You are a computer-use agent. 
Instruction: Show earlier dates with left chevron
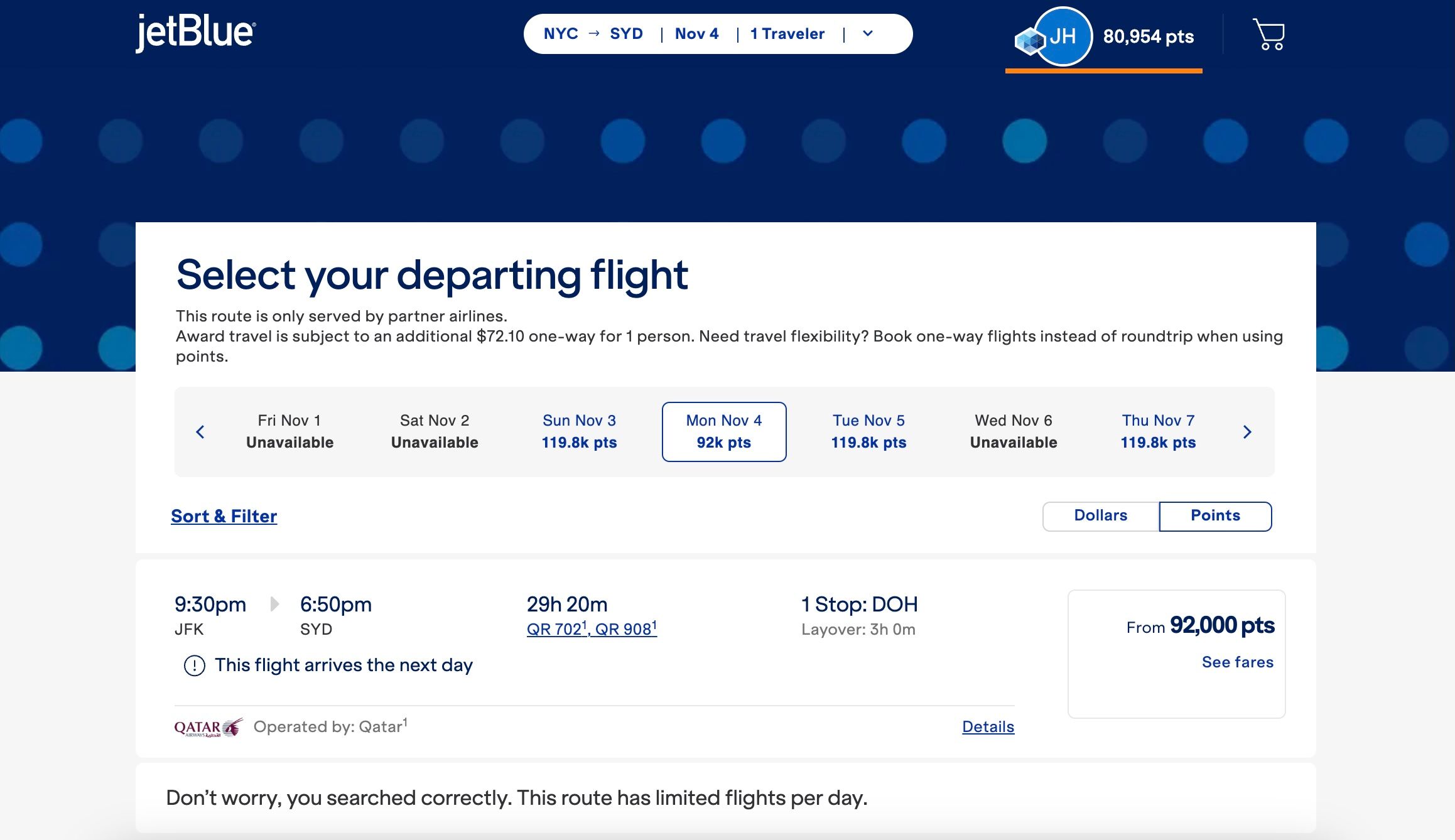pos(200,432)
